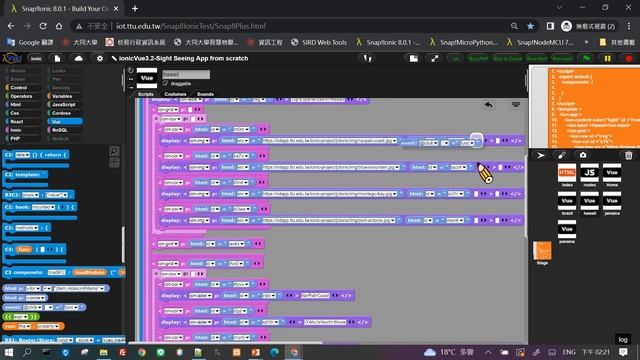This screenshot has height=360, width=640.
Task: Click the log button at the bottom right
Action: (x=622, y=339)
